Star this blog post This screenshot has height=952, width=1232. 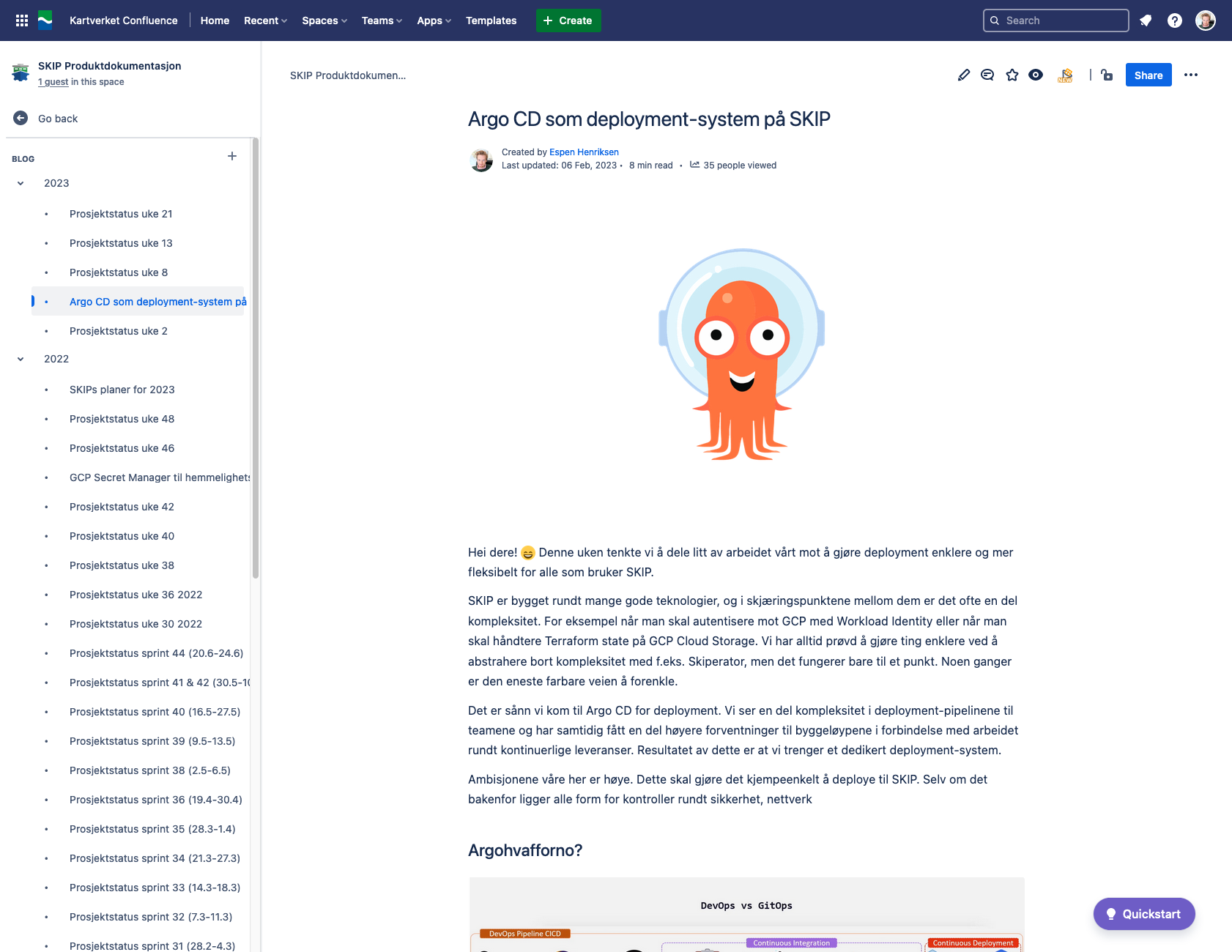pos(1012,75)
